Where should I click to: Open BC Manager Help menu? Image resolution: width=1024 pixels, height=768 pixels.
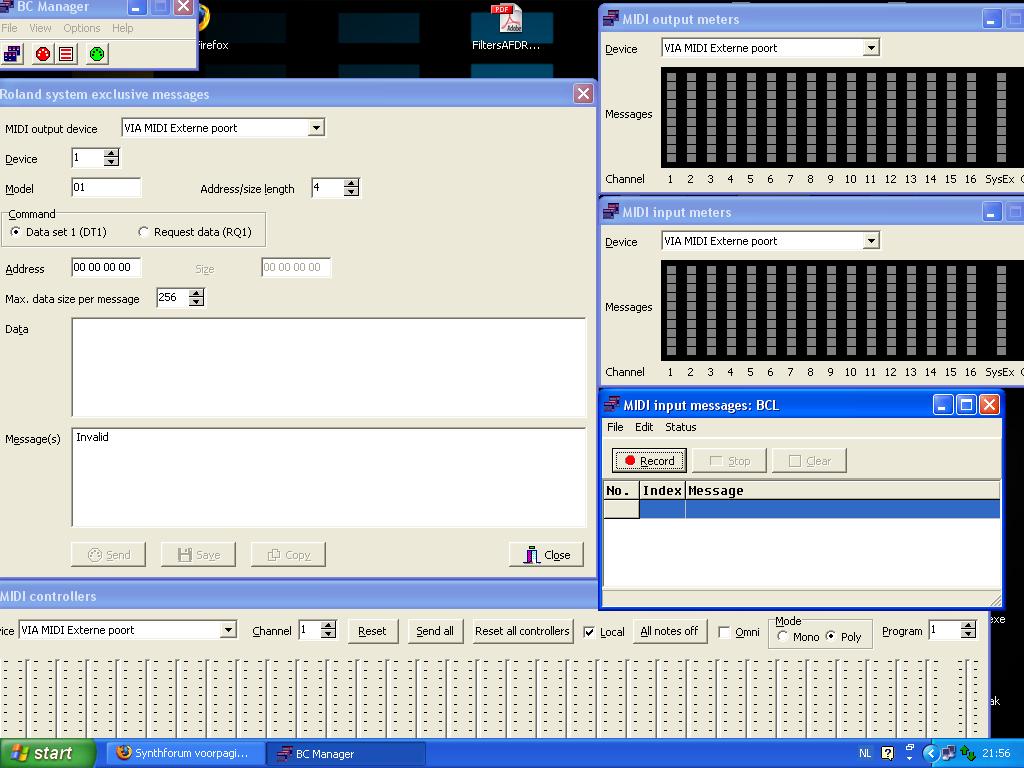(122, 28)
